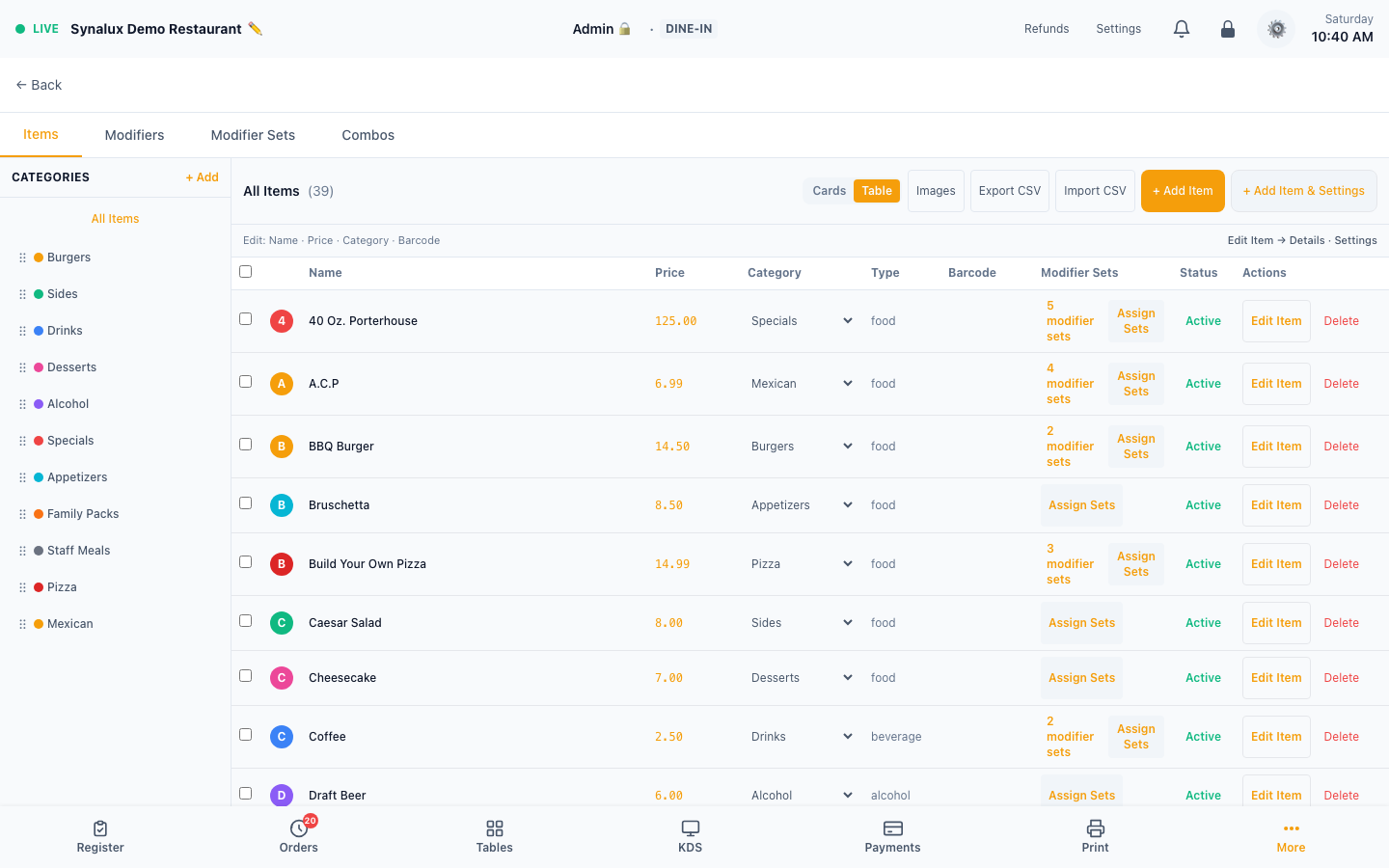Click the lock screen padlock icon
The width and height of the screenshot is (1389, 868).
[x=1228, y=29]
